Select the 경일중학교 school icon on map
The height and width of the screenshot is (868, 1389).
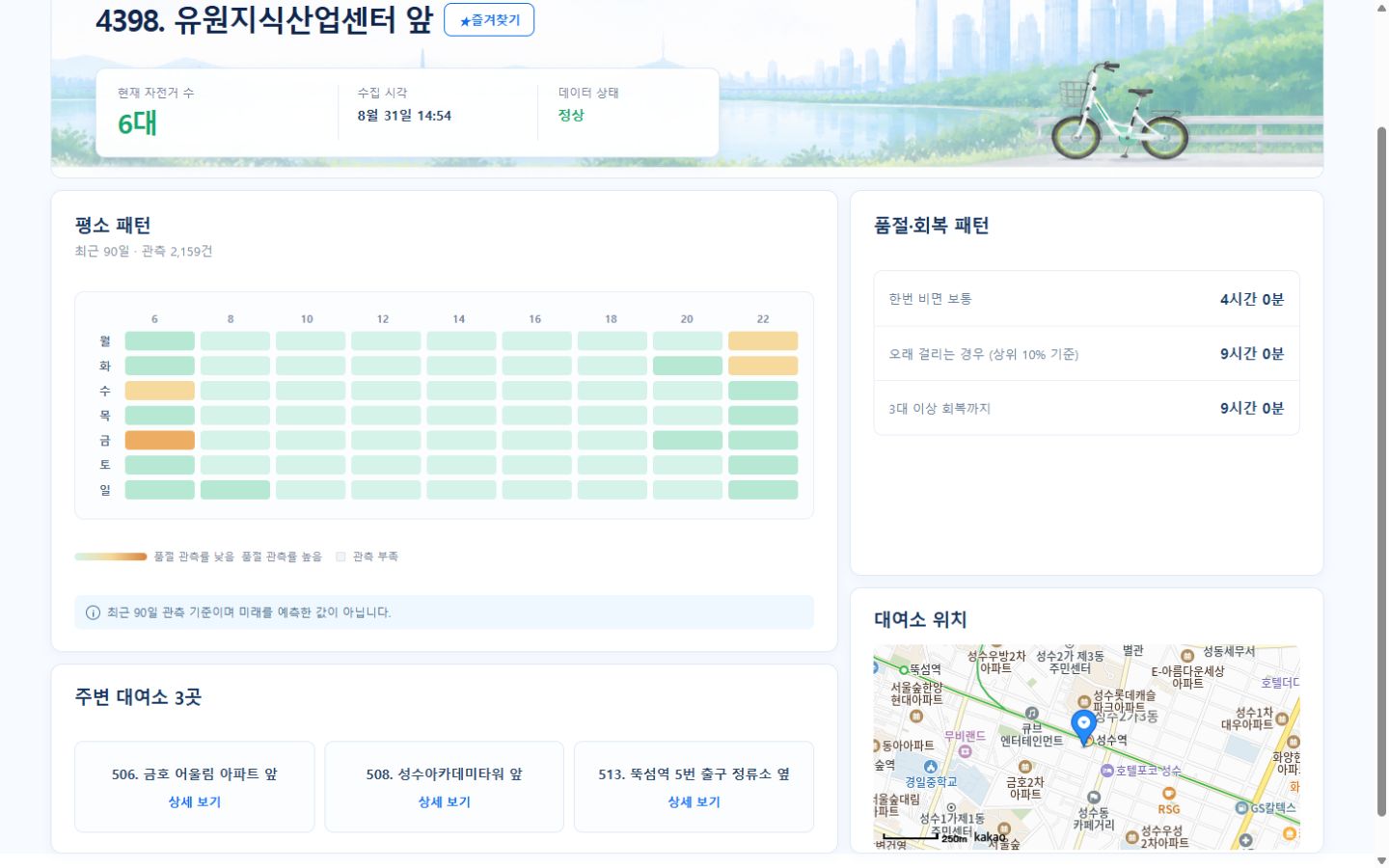[930, 768]
